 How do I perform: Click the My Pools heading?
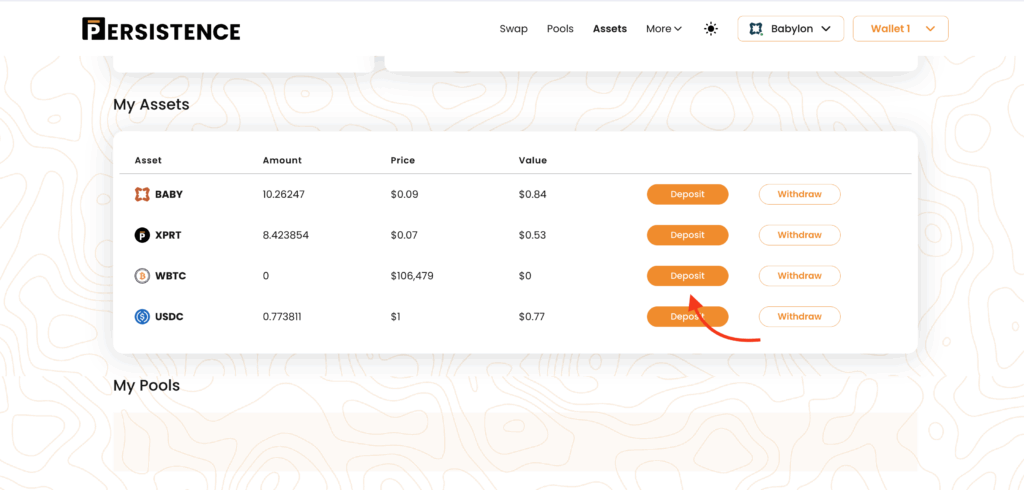click(x=146, y=385)
